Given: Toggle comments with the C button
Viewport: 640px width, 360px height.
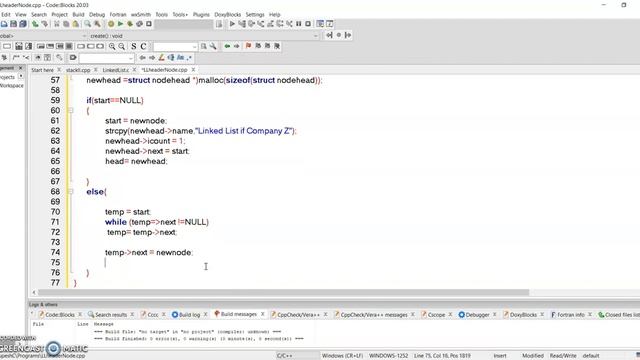Looking at the screenshot, I should [143, 47].
